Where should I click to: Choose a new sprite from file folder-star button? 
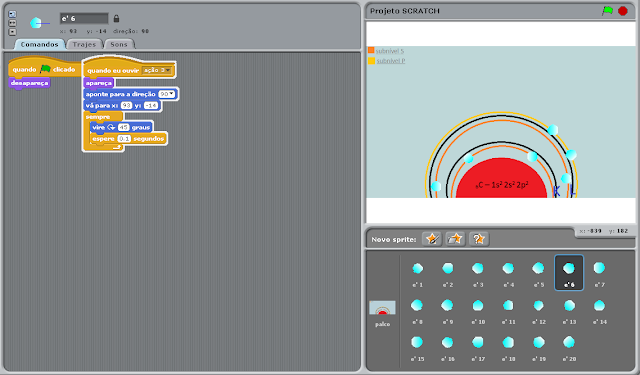point(455,239)
